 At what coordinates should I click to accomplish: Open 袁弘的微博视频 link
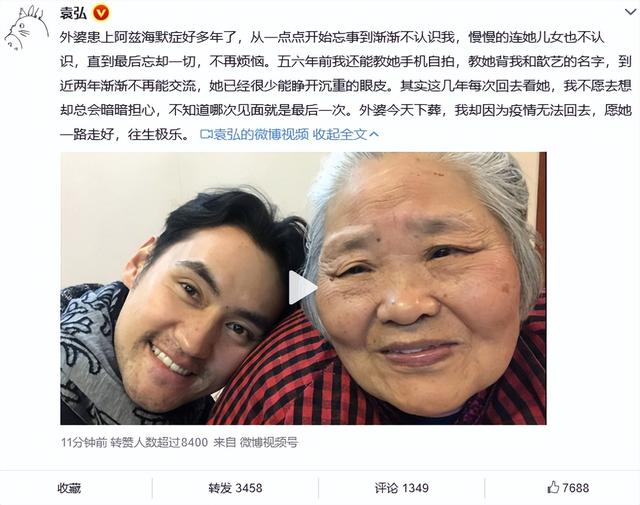tap(261, 134)
